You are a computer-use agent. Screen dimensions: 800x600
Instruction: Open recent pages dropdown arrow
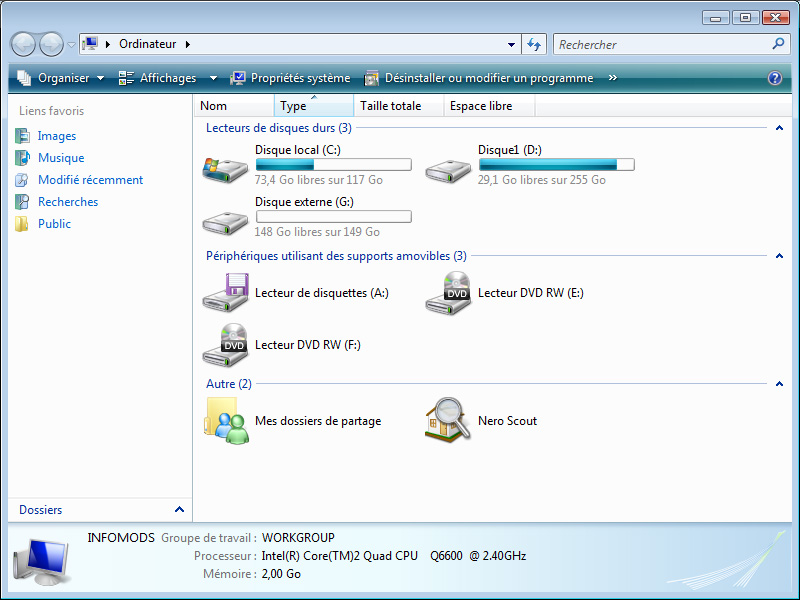point(71,44)
